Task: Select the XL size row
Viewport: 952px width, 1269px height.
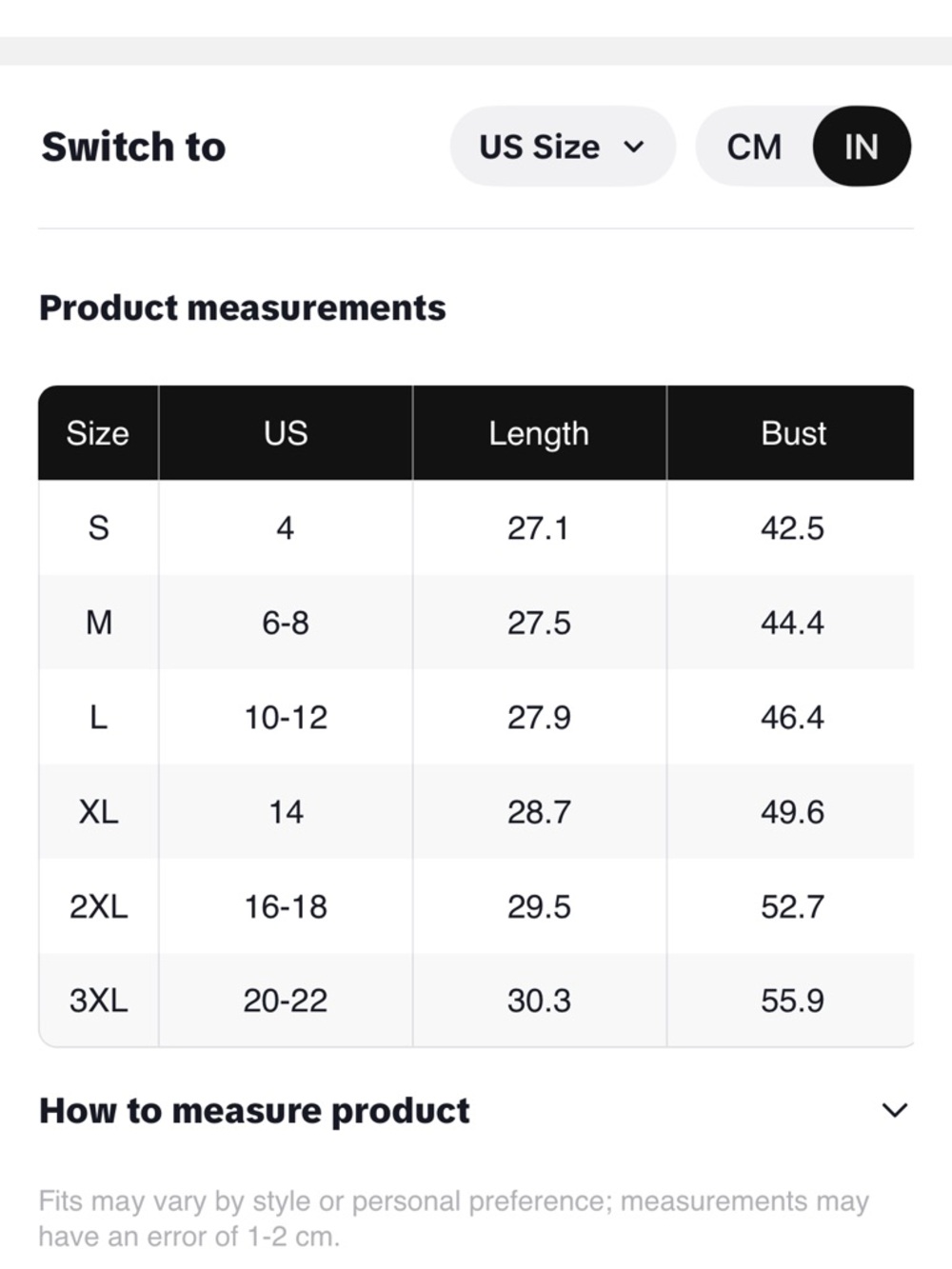Action: click(x=476, y=811)
